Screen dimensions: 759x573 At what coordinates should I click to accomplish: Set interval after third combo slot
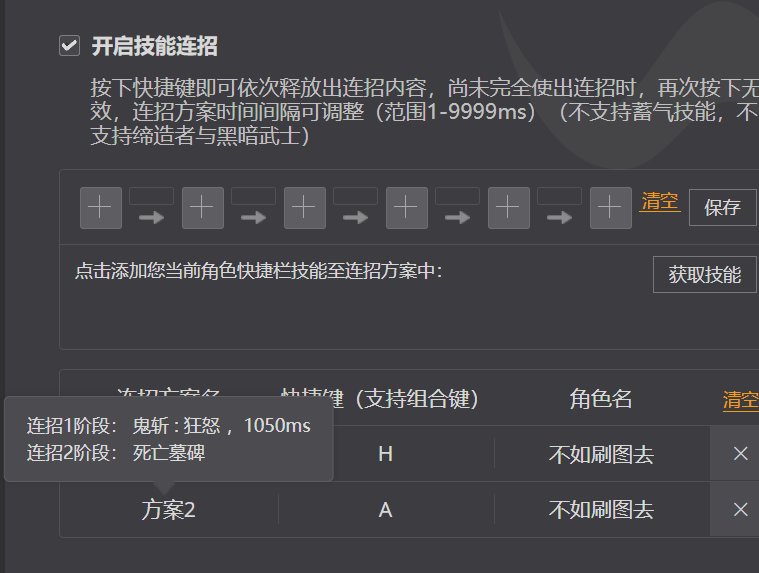coord(356,196)
